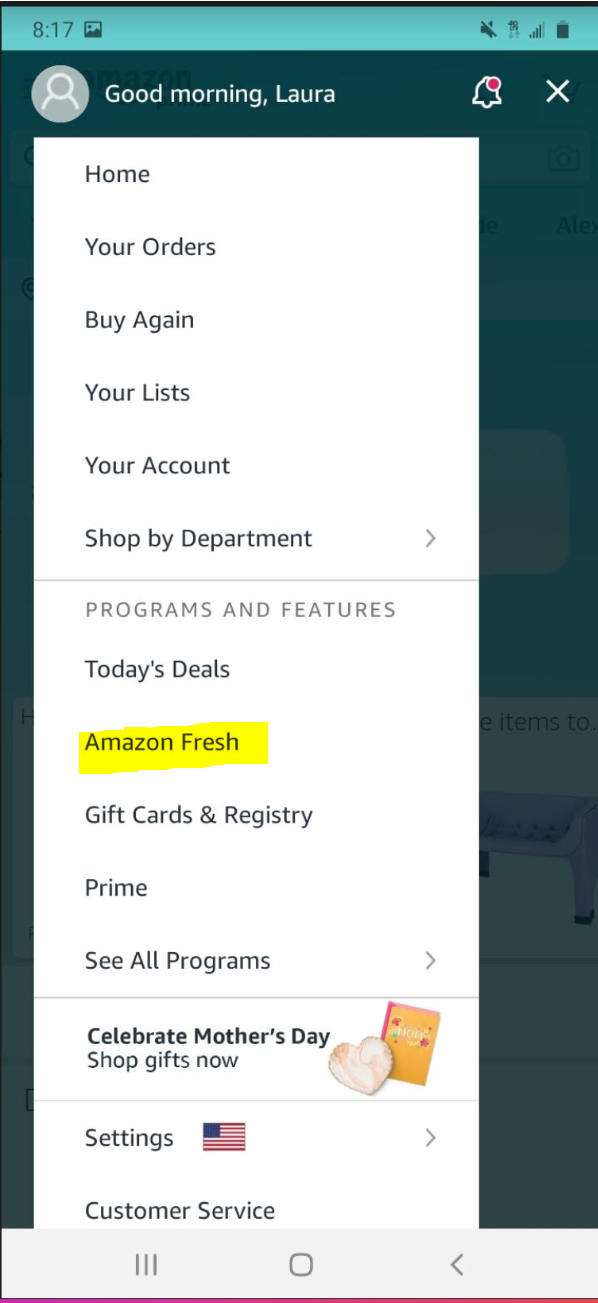Image resolution: width=598 pixels, height=1303 pixels.
Task: Expand Shop by Department chevron
Action: (431, 538)
